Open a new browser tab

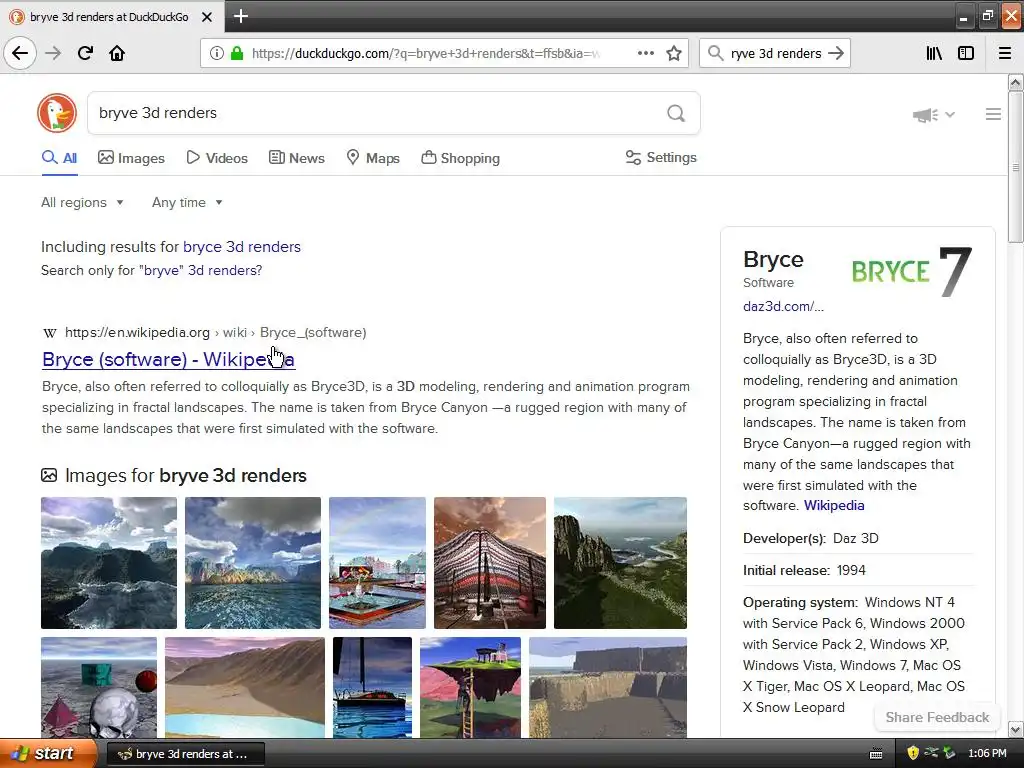pyautogui.click(x=240, y=16)
